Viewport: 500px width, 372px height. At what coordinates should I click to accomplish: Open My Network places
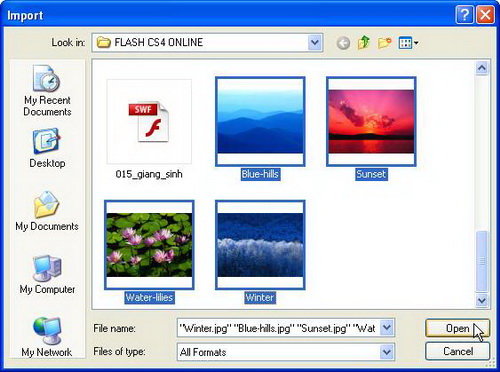point(47,337)
